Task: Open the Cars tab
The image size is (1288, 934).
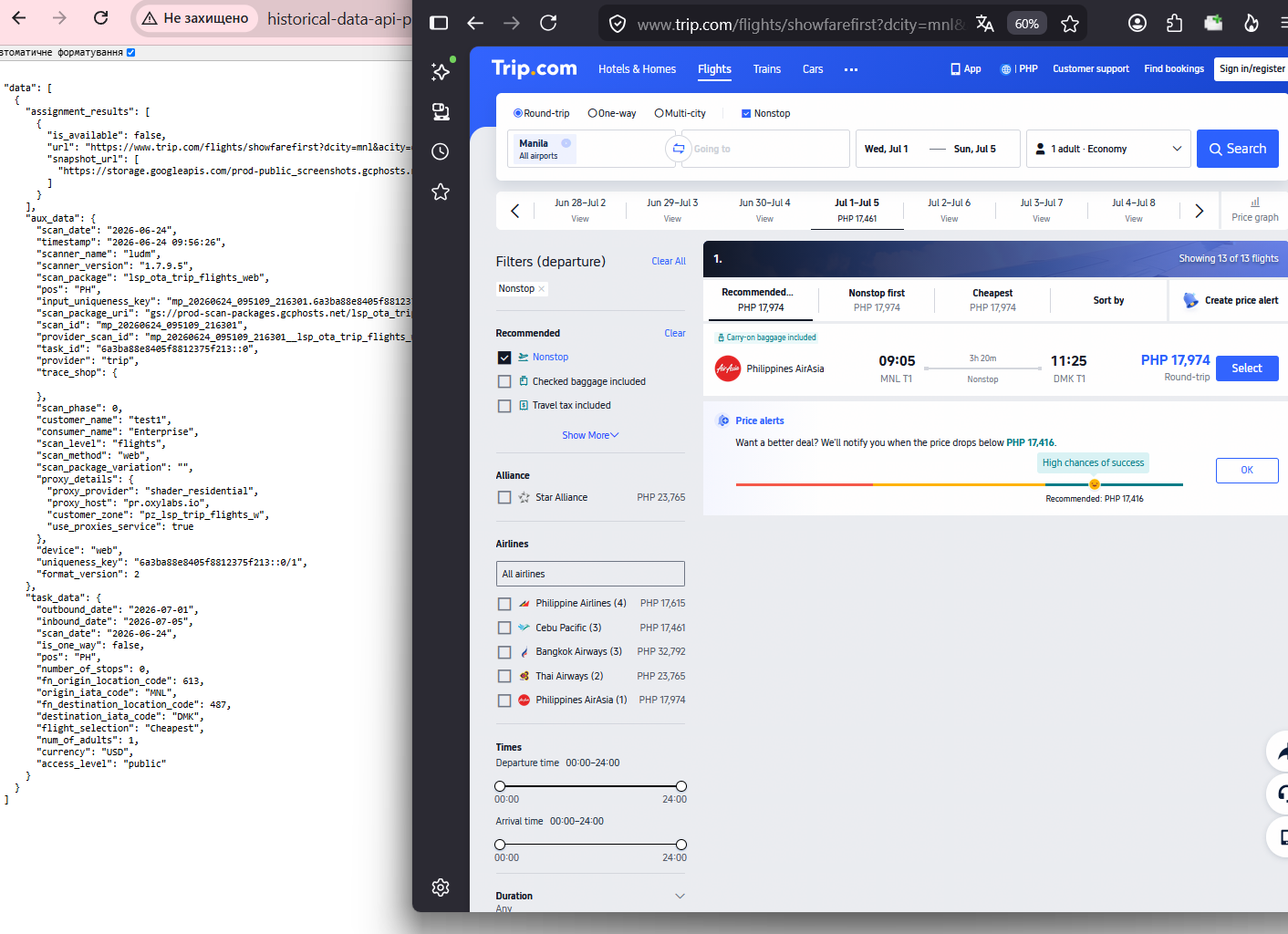Action: coord(813,69)
